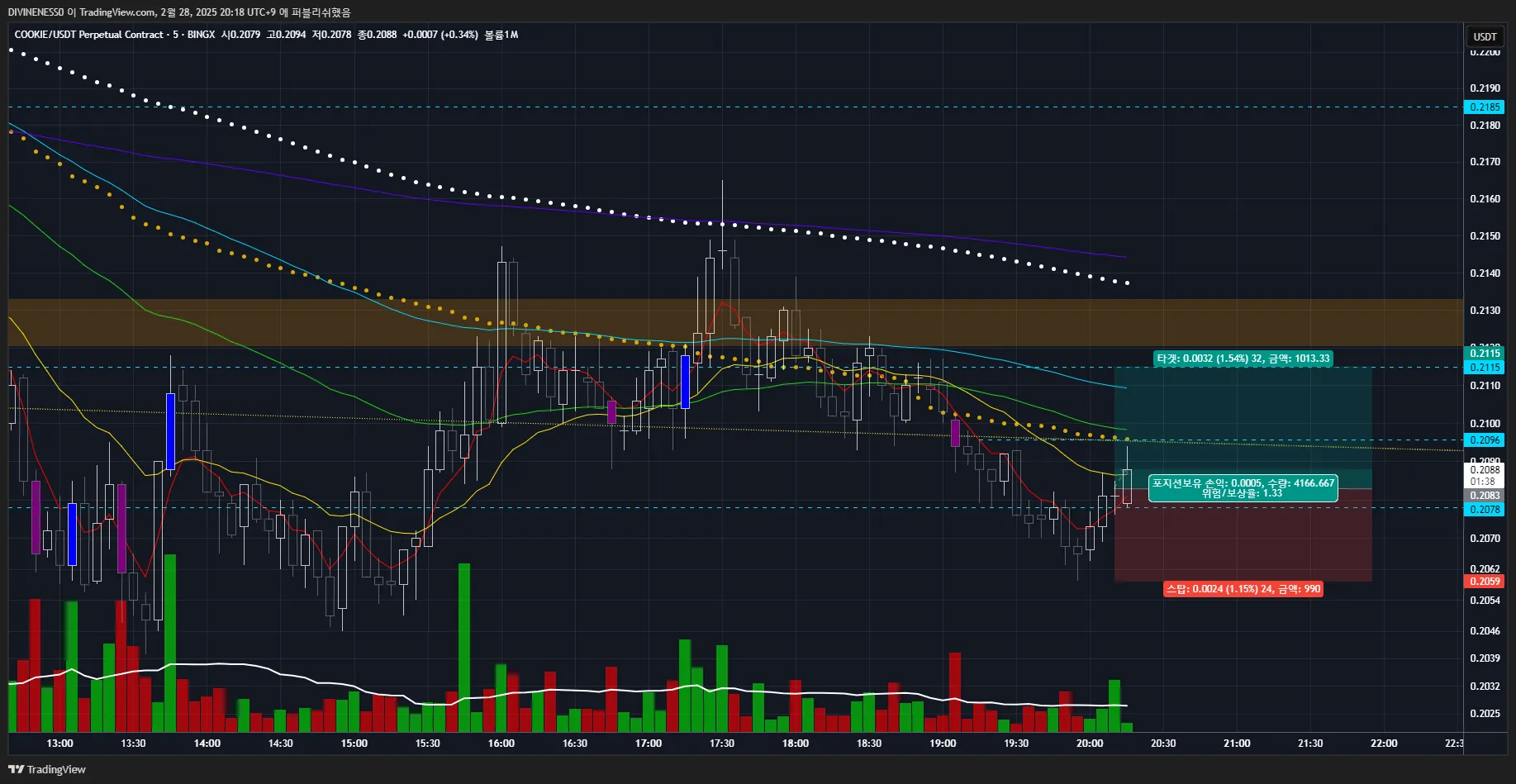
Task: Select the green profit zone of long position
Action: (1243, 428)
